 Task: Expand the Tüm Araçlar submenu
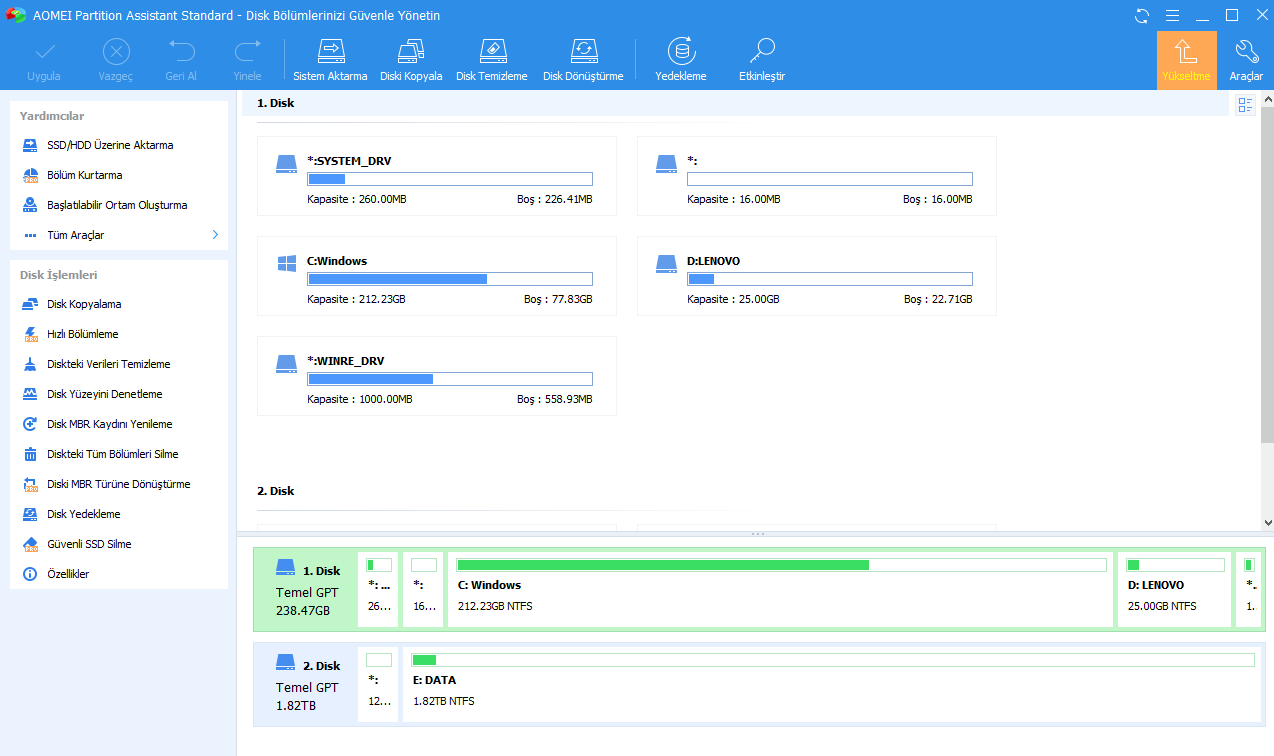(215, 235)
